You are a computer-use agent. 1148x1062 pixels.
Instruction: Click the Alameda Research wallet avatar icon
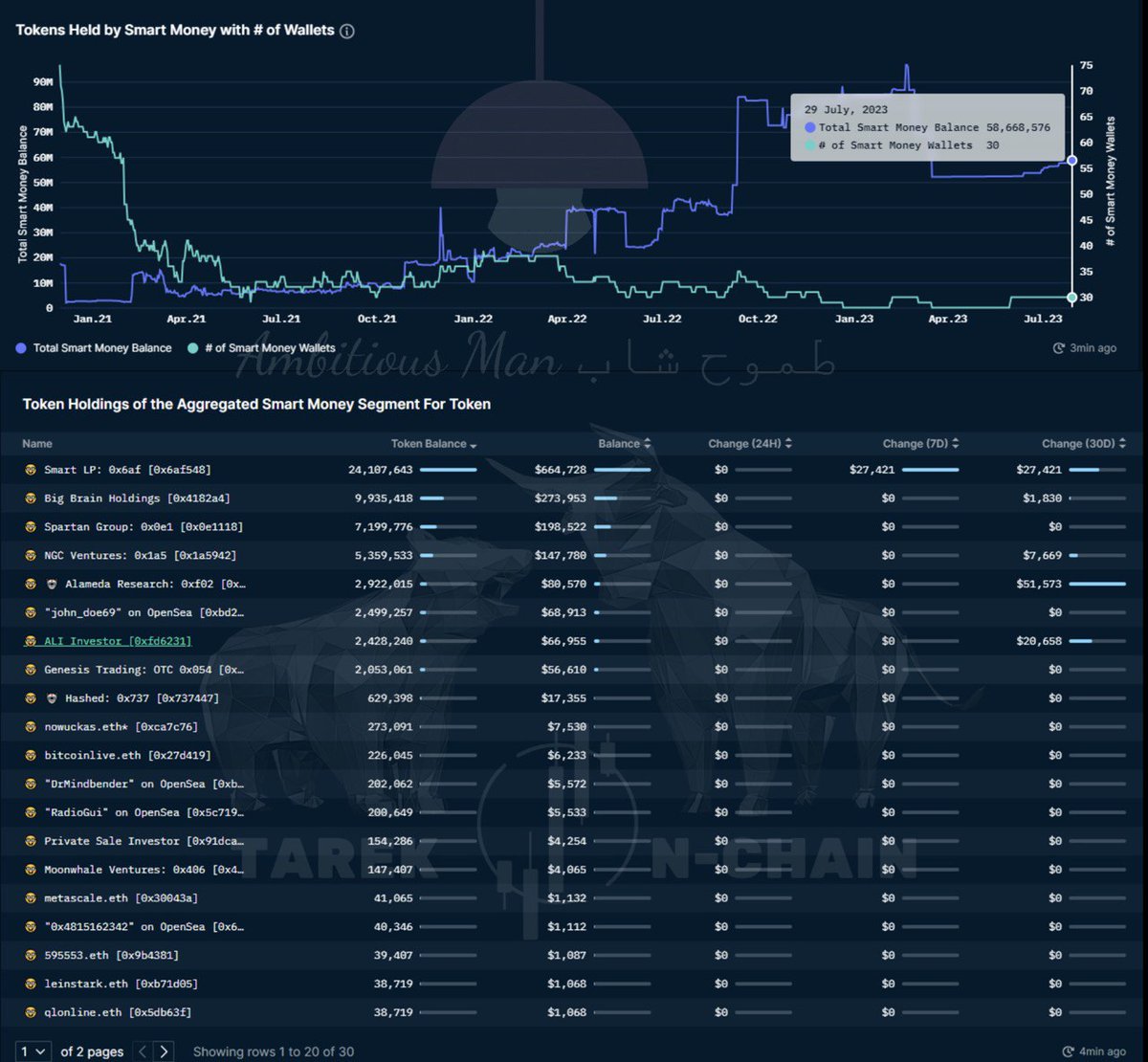click(x=53, y=584)
